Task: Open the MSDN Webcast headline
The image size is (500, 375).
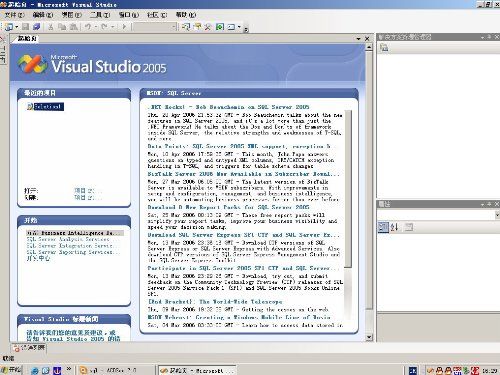Action: pyautogui.click(x=239, y=317)
